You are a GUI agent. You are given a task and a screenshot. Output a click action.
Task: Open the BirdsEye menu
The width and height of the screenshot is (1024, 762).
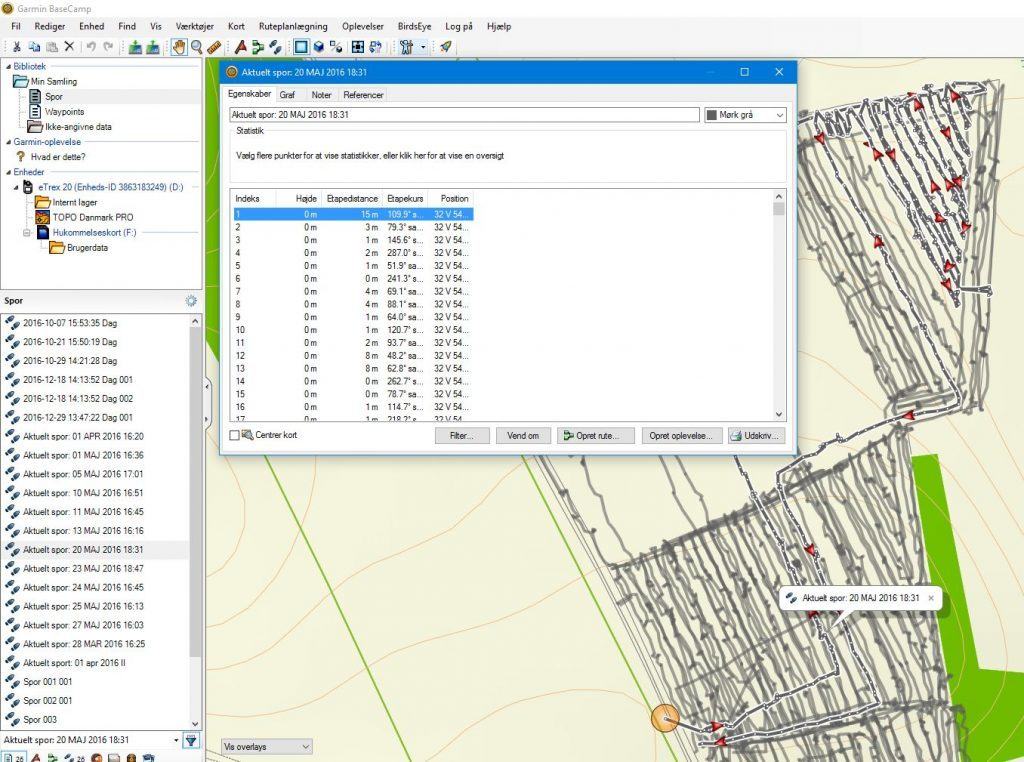[415, 27]
